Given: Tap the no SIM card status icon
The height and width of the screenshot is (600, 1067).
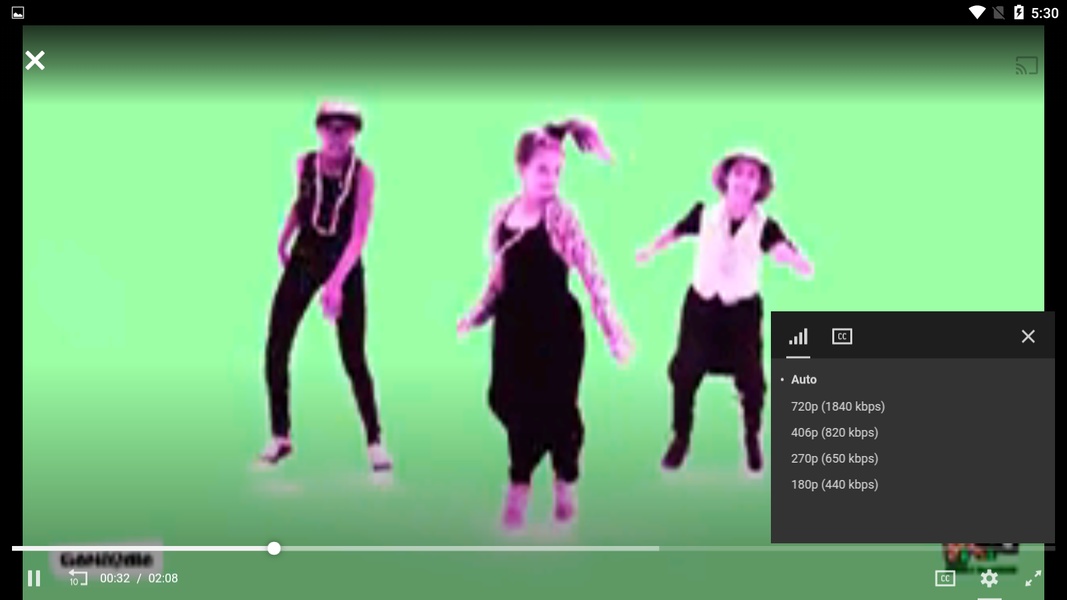Looking at the screenshot, I should point(998,12).
